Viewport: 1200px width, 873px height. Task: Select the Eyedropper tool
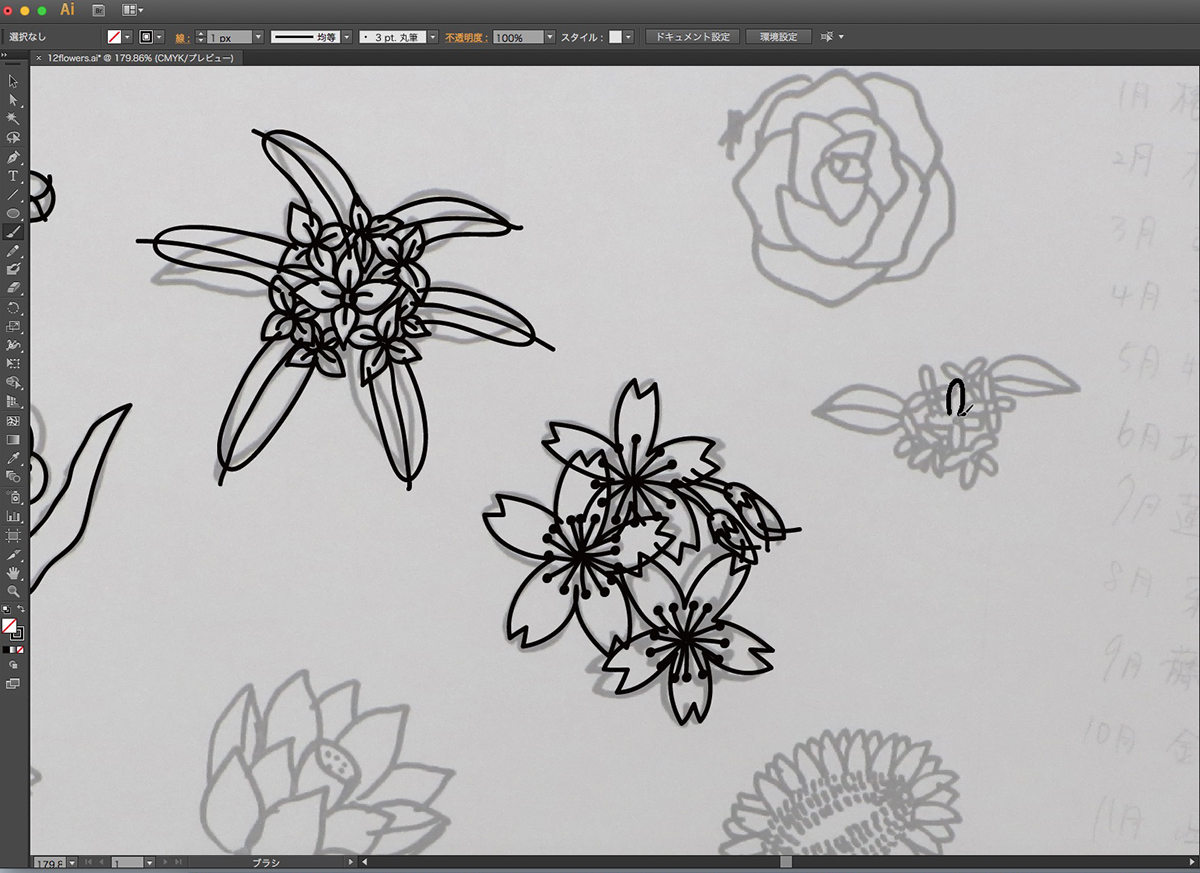click(13, 458)
